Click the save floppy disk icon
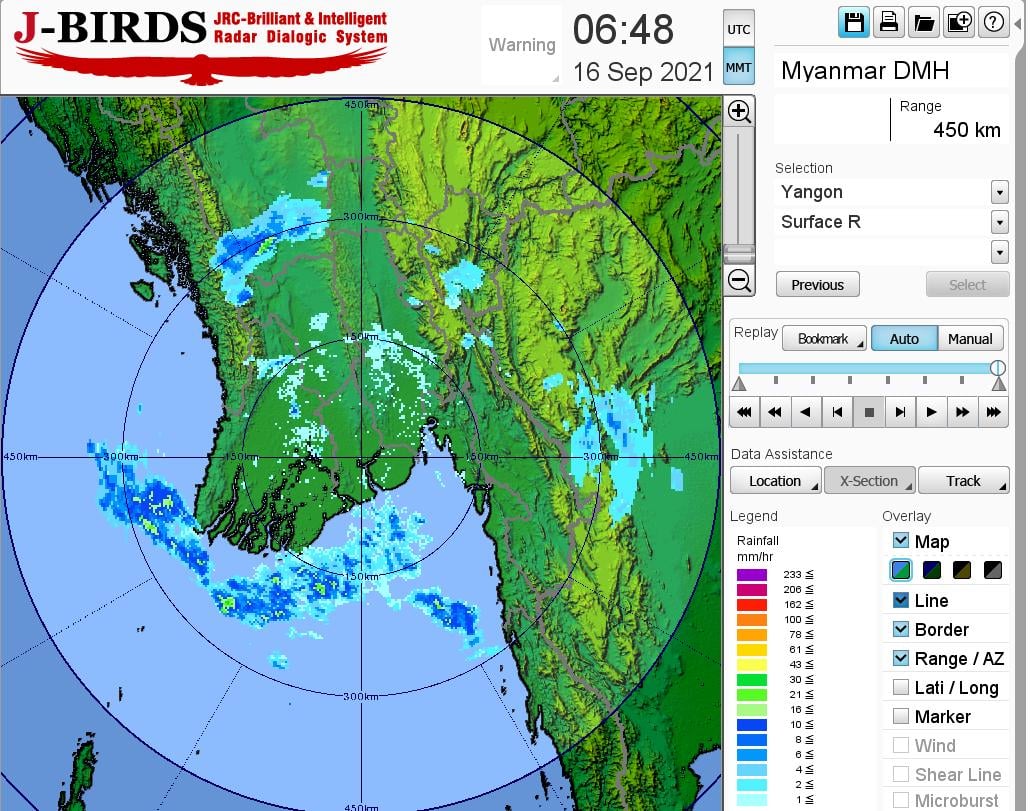 (x=854, y=23)
